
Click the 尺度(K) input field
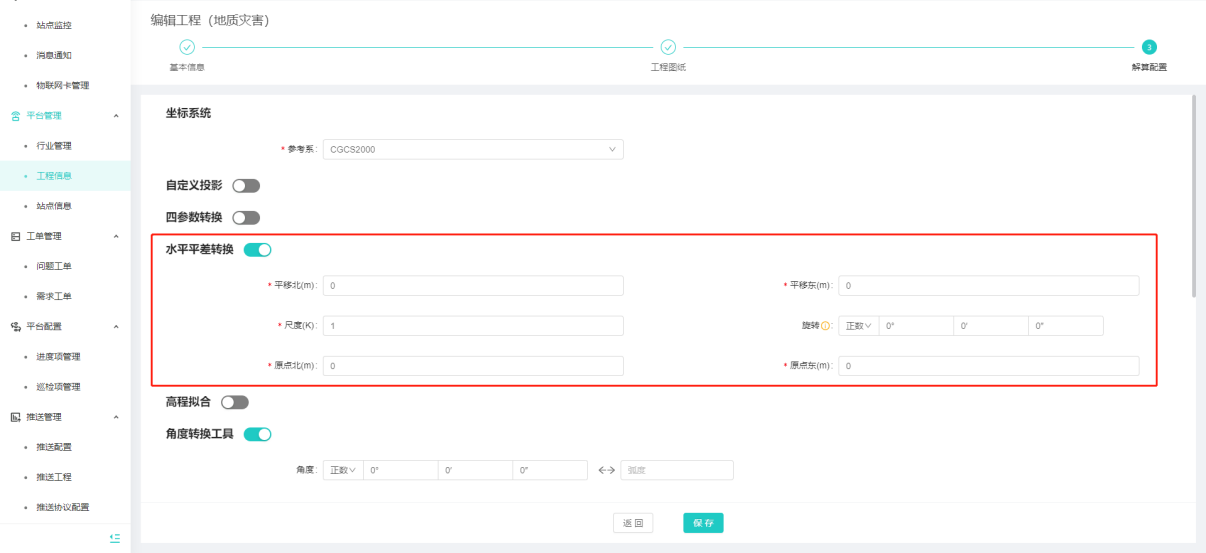[x=473, y=326]
